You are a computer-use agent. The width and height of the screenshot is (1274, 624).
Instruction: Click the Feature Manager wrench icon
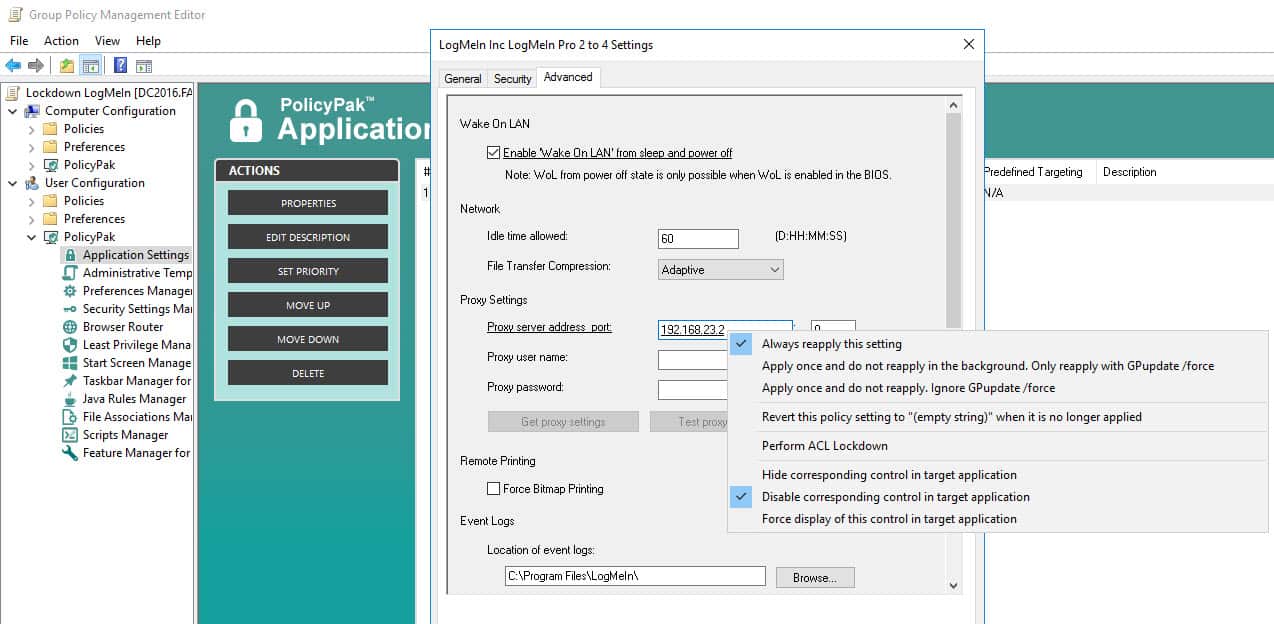[x=70, y=453]
